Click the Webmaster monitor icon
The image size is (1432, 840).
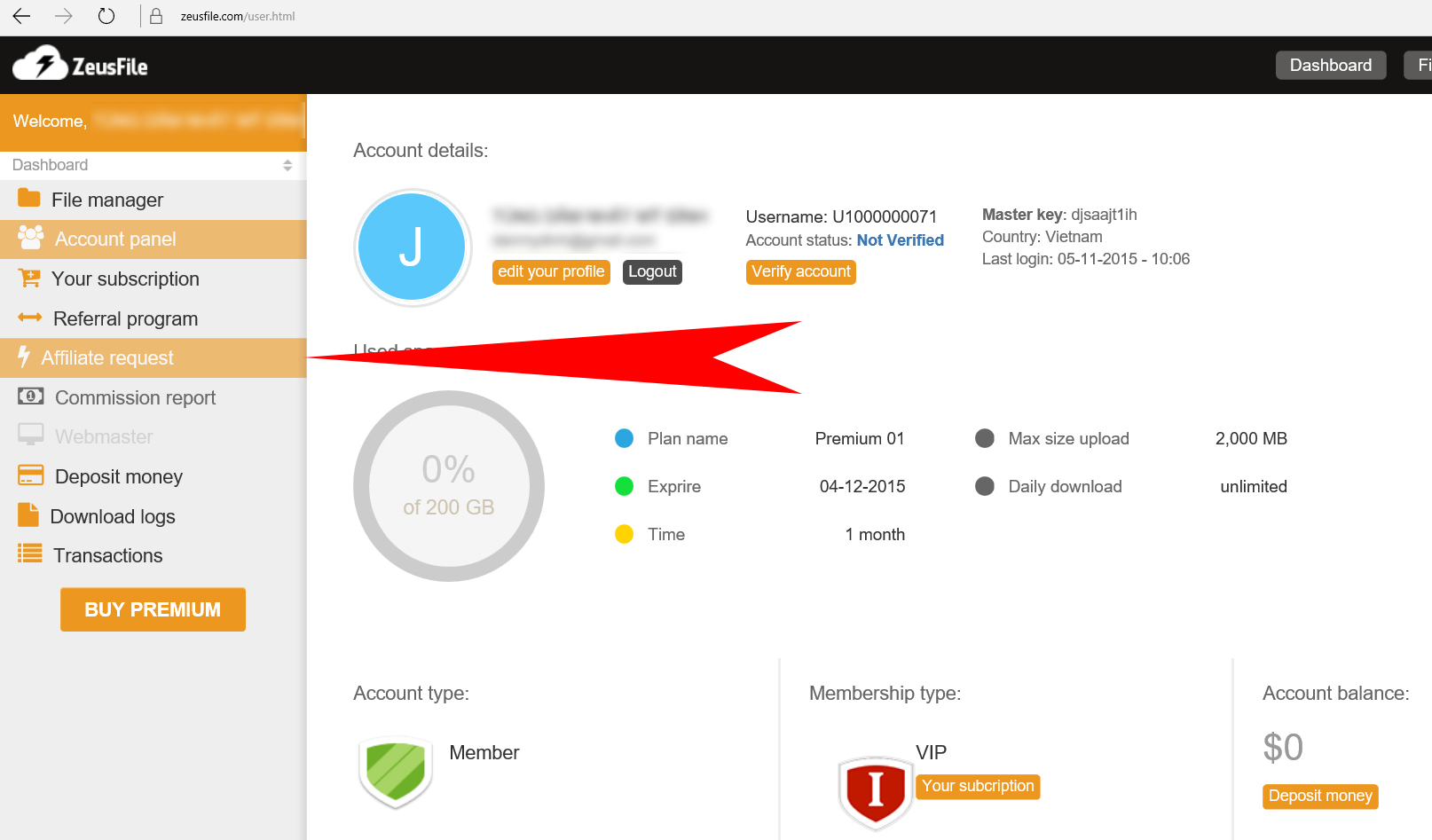click(x=31, y=435)
